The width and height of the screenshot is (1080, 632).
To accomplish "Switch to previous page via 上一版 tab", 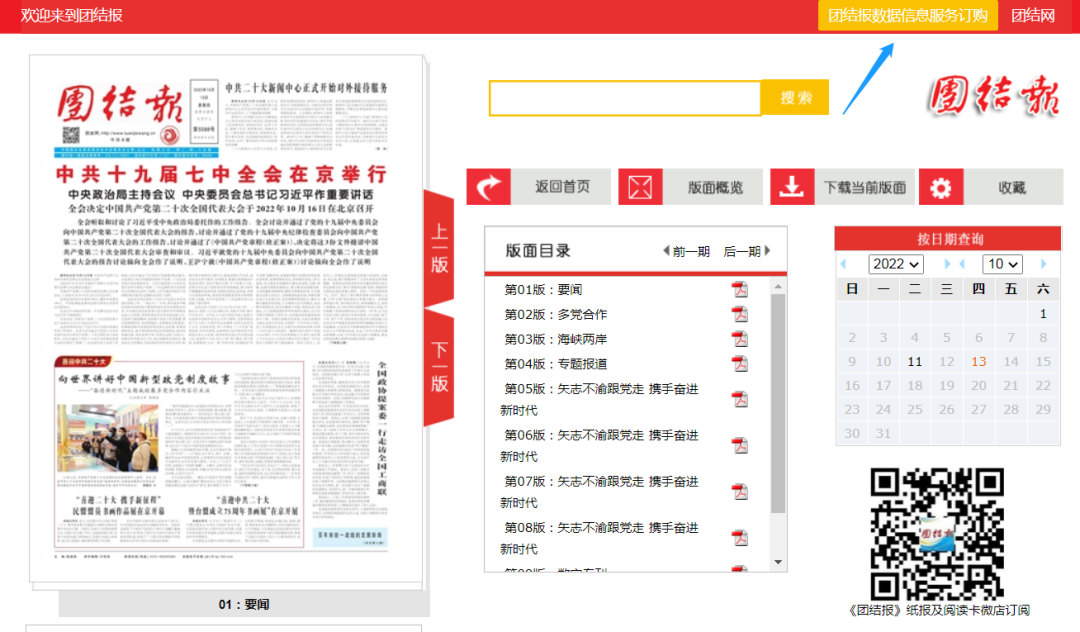I will coord(439,249).
